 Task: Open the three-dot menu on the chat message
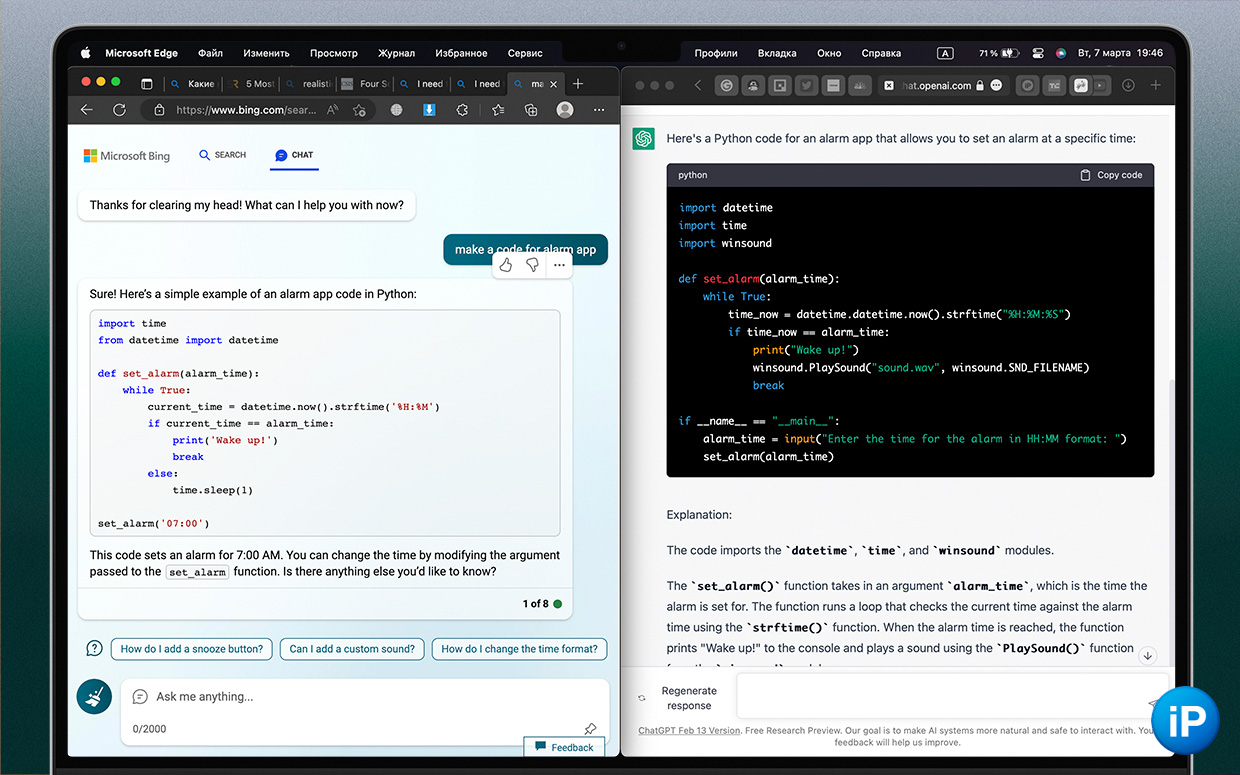559,265
